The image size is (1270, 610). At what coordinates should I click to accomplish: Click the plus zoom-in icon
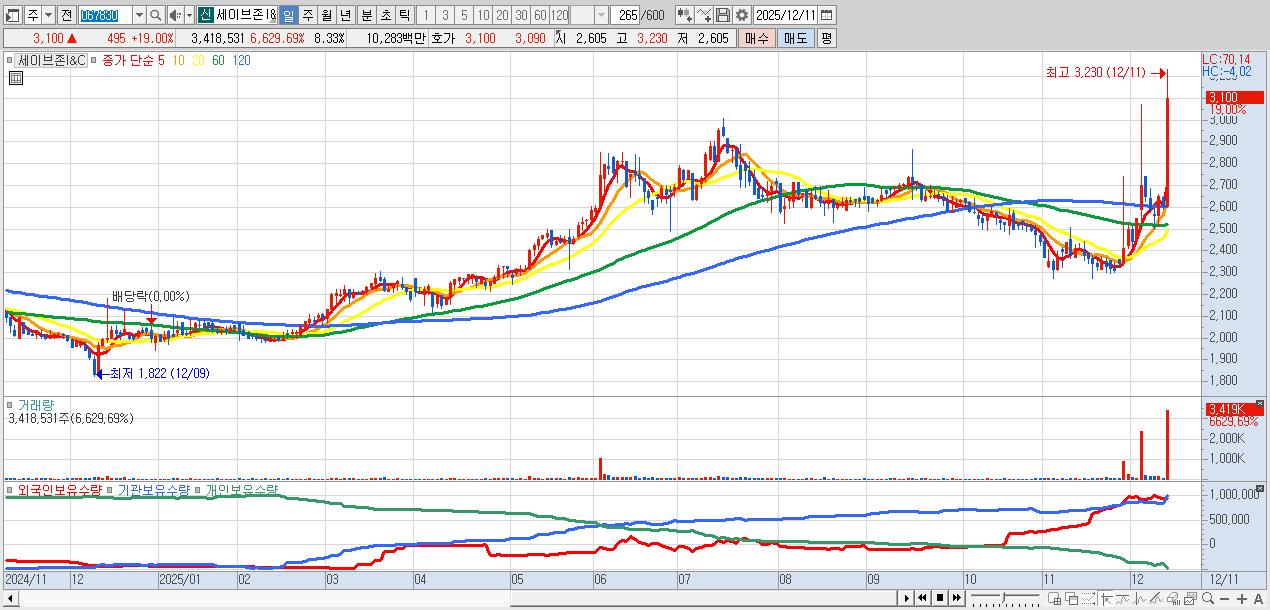[x=1242, y=598]
